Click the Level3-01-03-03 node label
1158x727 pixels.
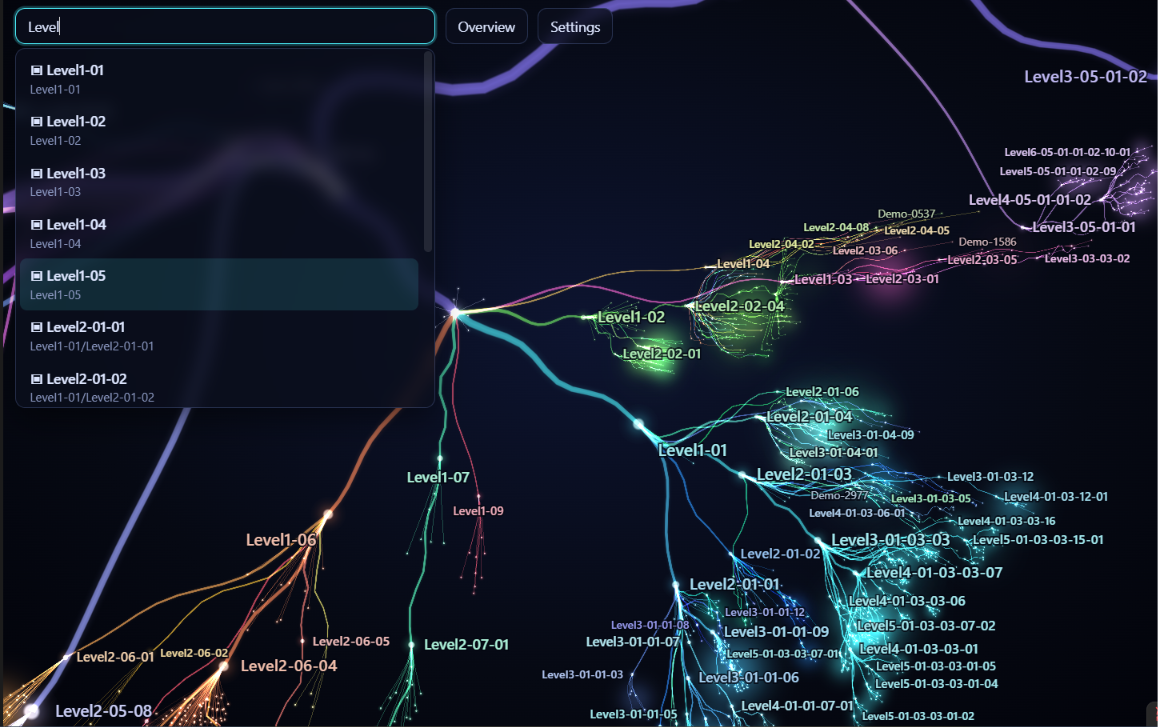point(890,540)
